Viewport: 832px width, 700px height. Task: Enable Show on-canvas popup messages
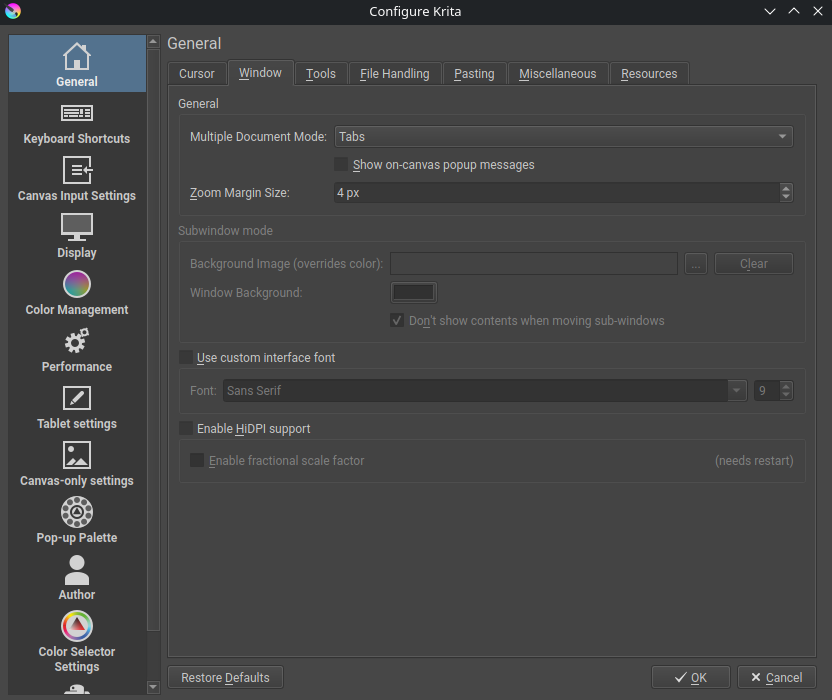341,165
